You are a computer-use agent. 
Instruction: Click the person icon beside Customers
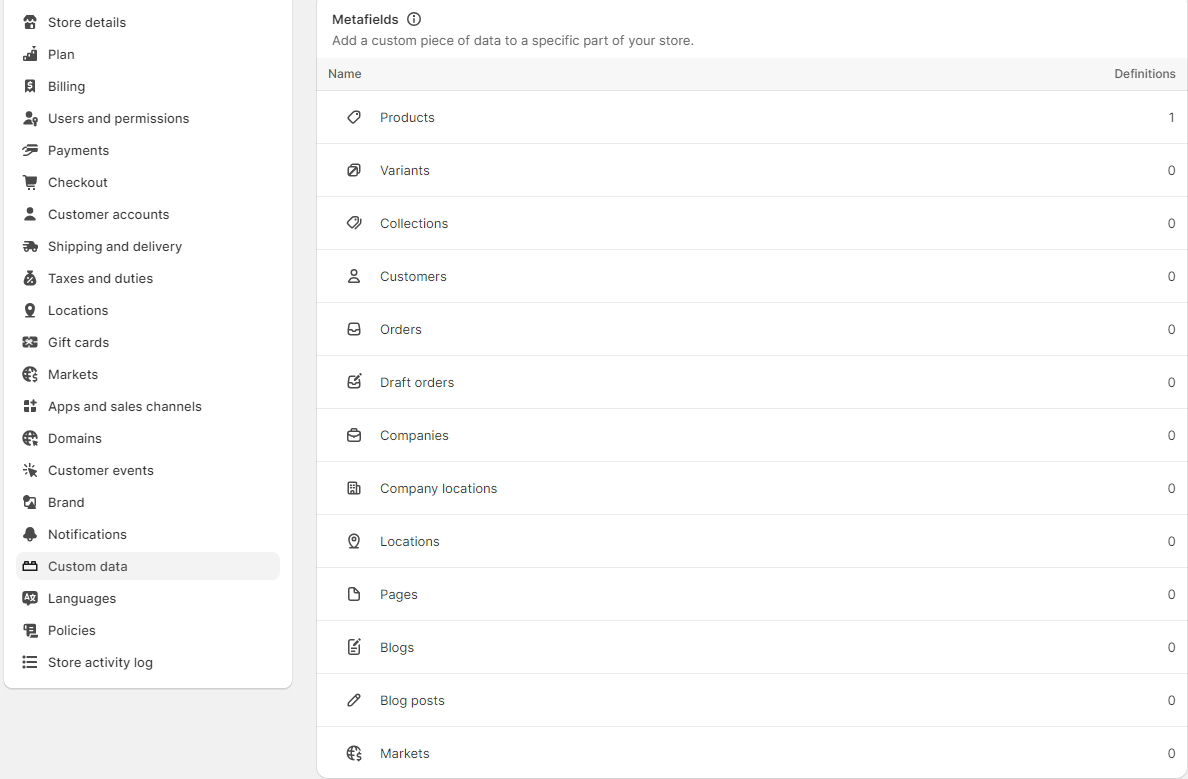tap(354, 276)
